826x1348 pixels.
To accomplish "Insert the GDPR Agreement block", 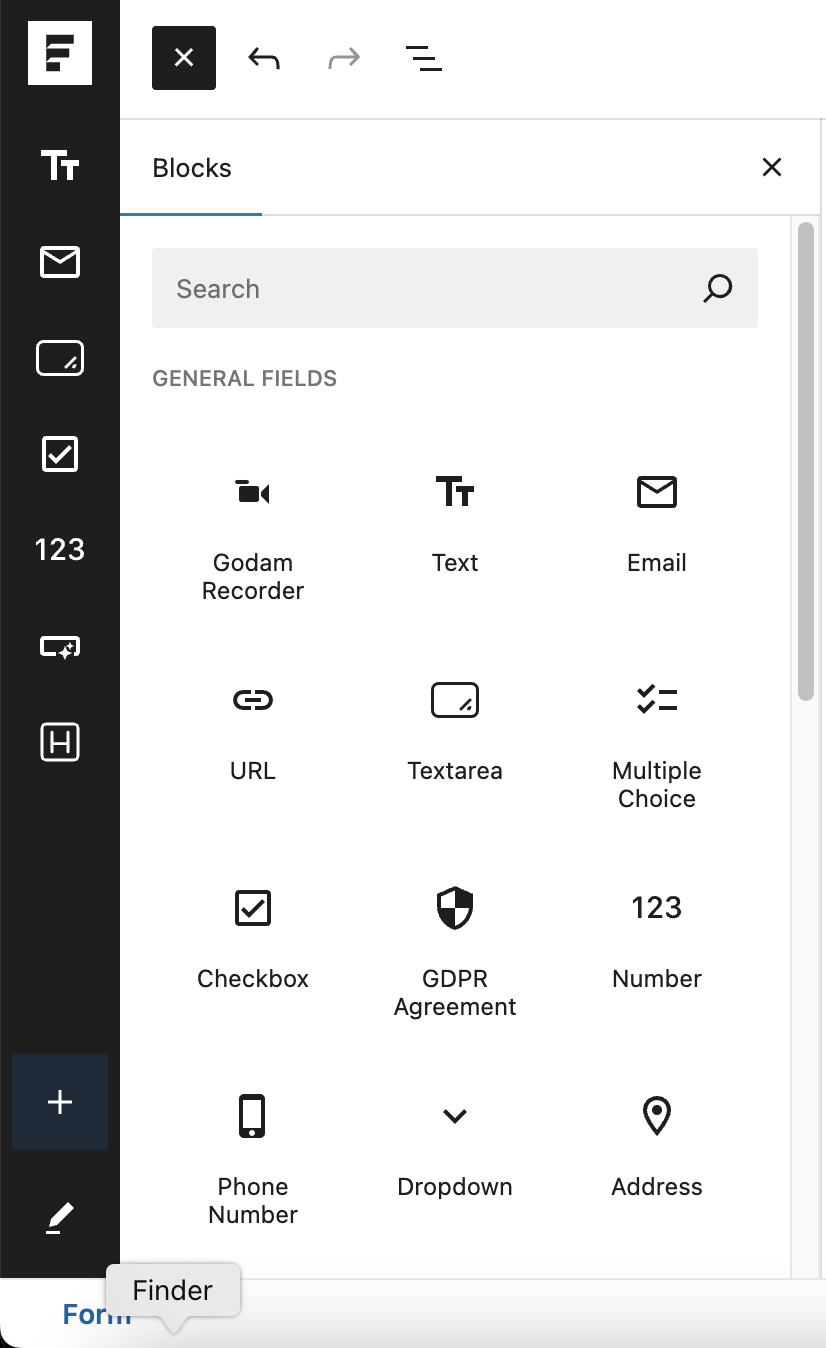I will click(455, 950).
